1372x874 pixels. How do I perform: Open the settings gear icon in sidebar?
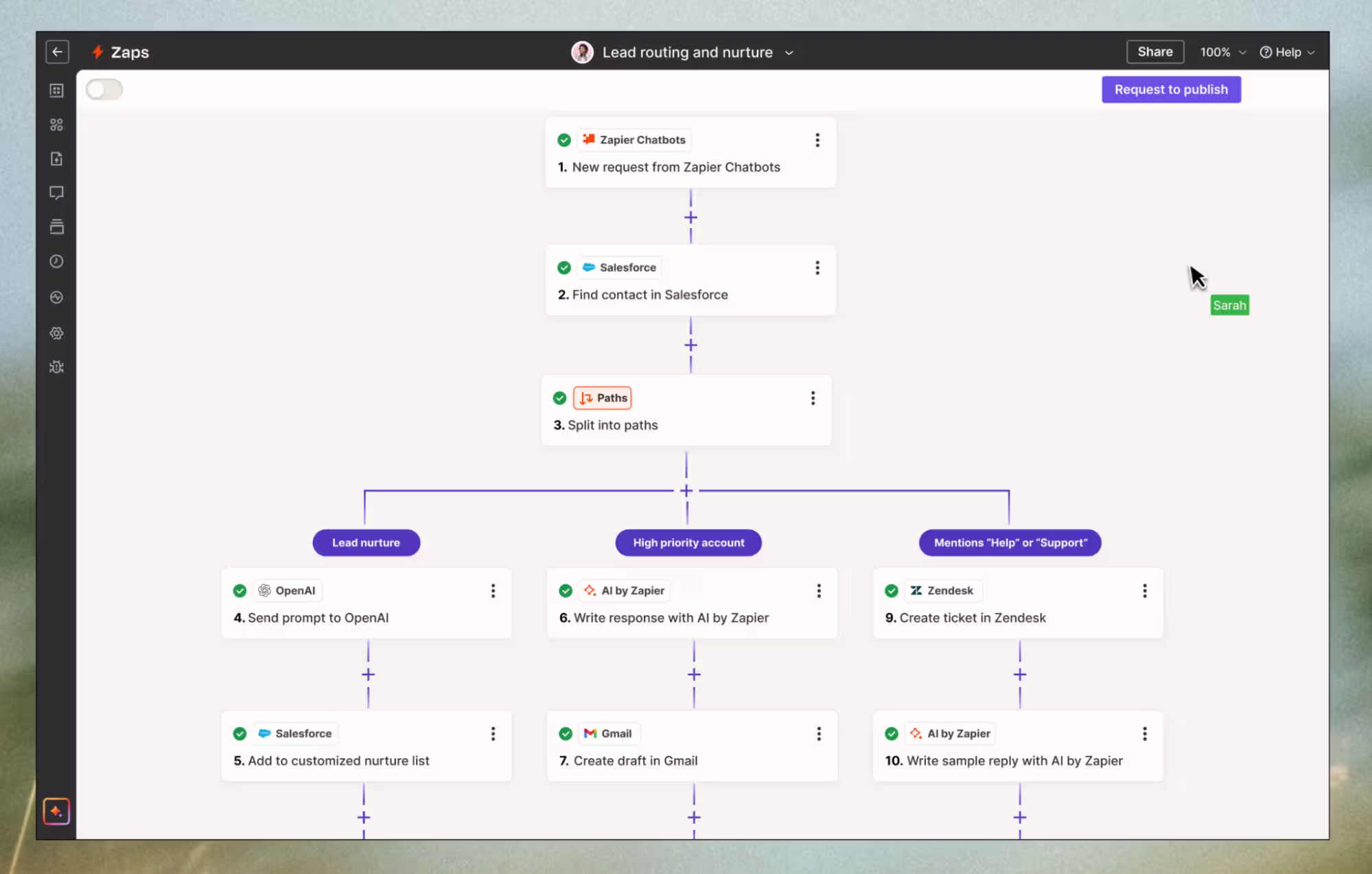tap(57, 333)
